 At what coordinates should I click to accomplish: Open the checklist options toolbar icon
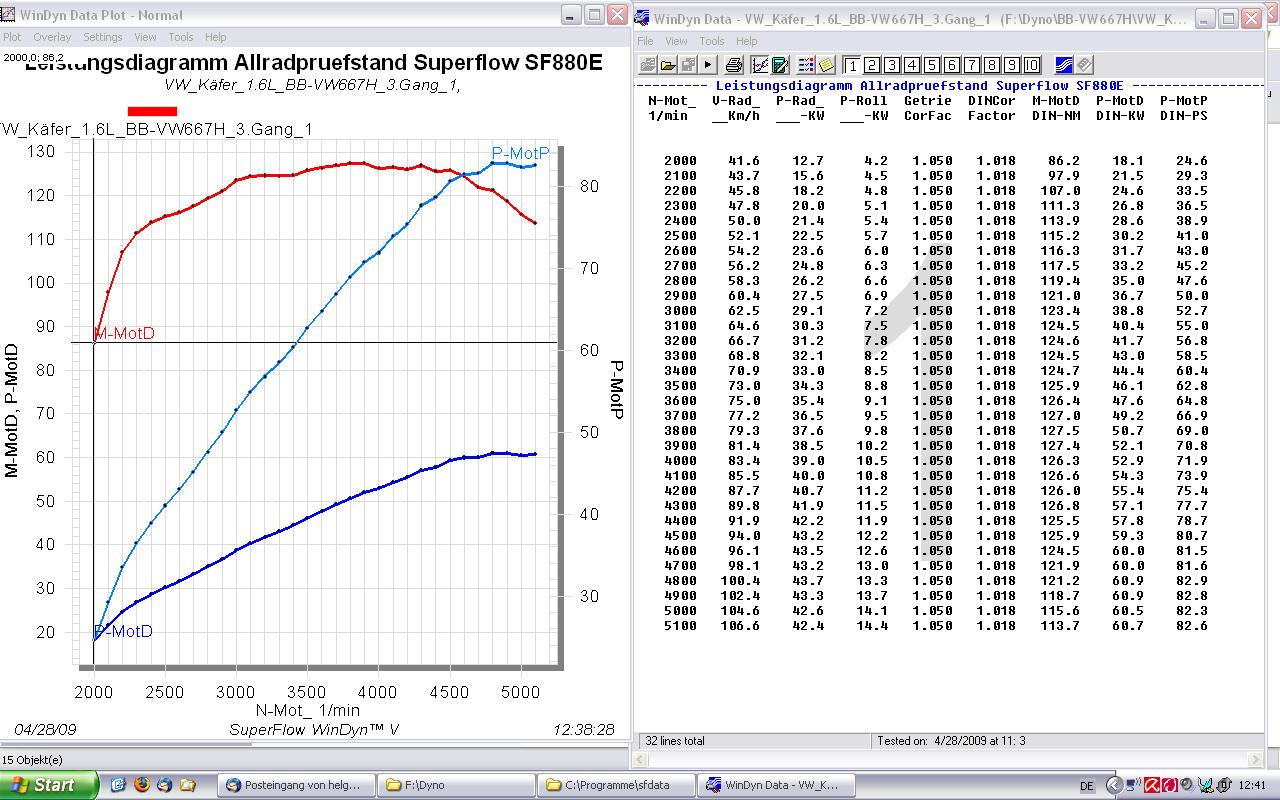coord(806,65)
